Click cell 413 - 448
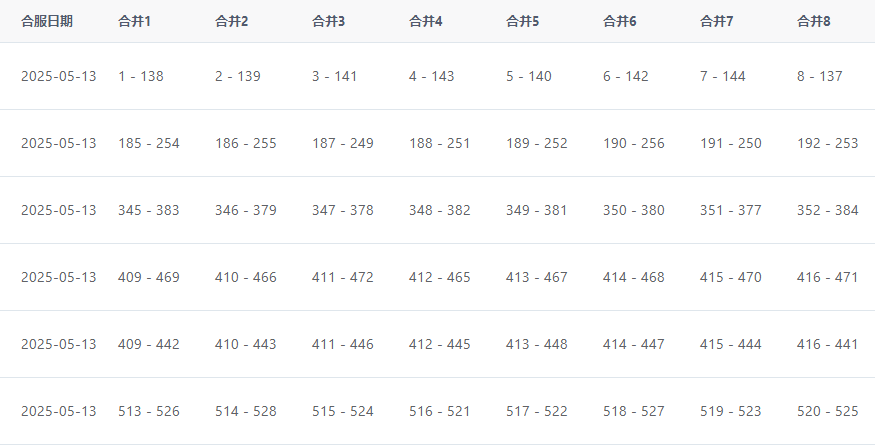 (x=537, y=344)
